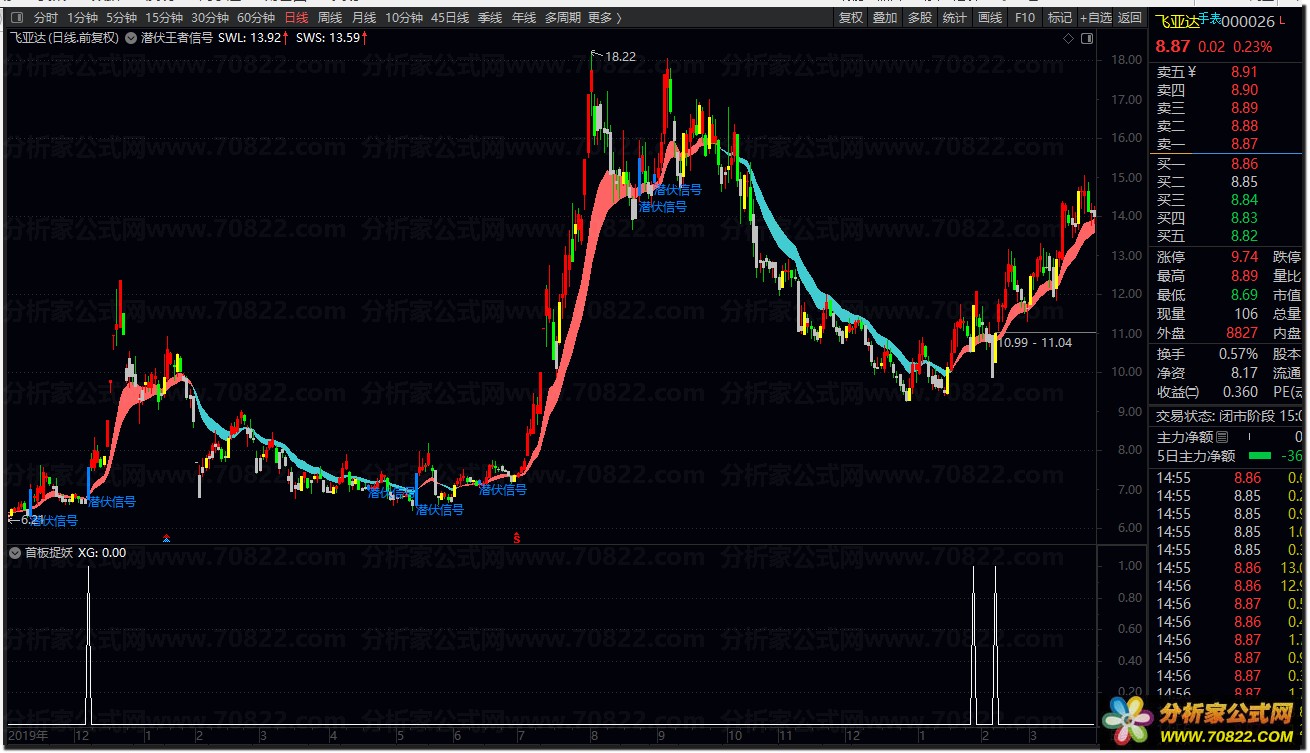Click the 最低 value 8.69
Screen dimensions: 1310x753
(1245, 296)
